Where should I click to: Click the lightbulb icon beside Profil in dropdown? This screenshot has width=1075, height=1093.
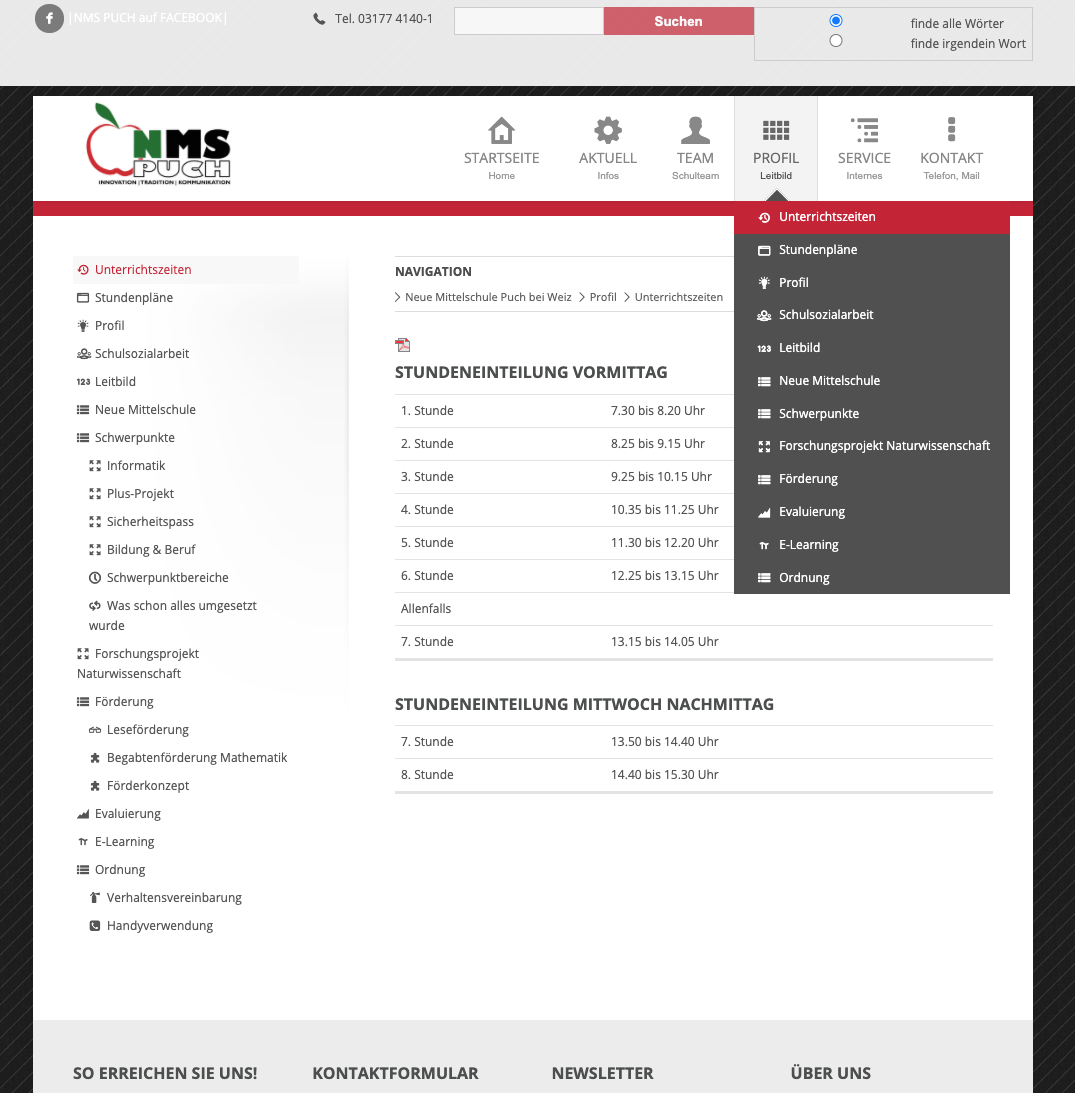[764, 282]
